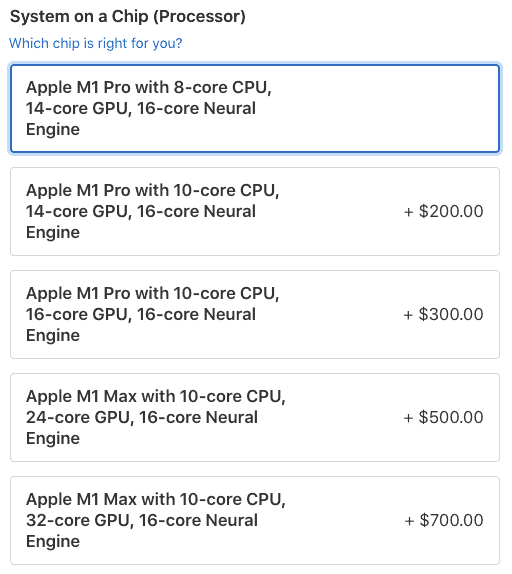Choose M1 Pro 10-core CPU, 14-core GPU option

[x=255, y=212]
